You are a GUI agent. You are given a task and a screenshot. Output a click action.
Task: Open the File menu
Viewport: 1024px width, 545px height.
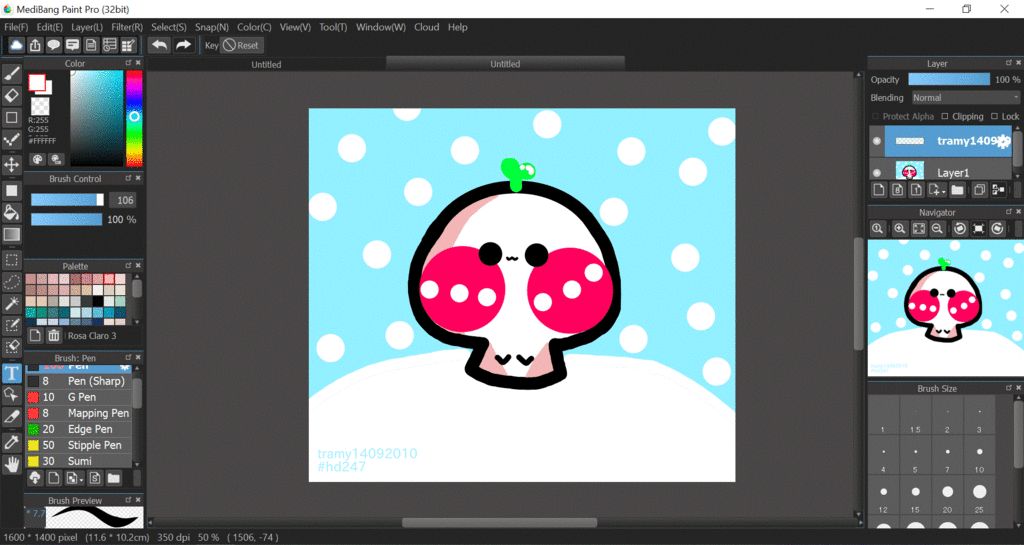pyautogui.click(x=16, y=27)
